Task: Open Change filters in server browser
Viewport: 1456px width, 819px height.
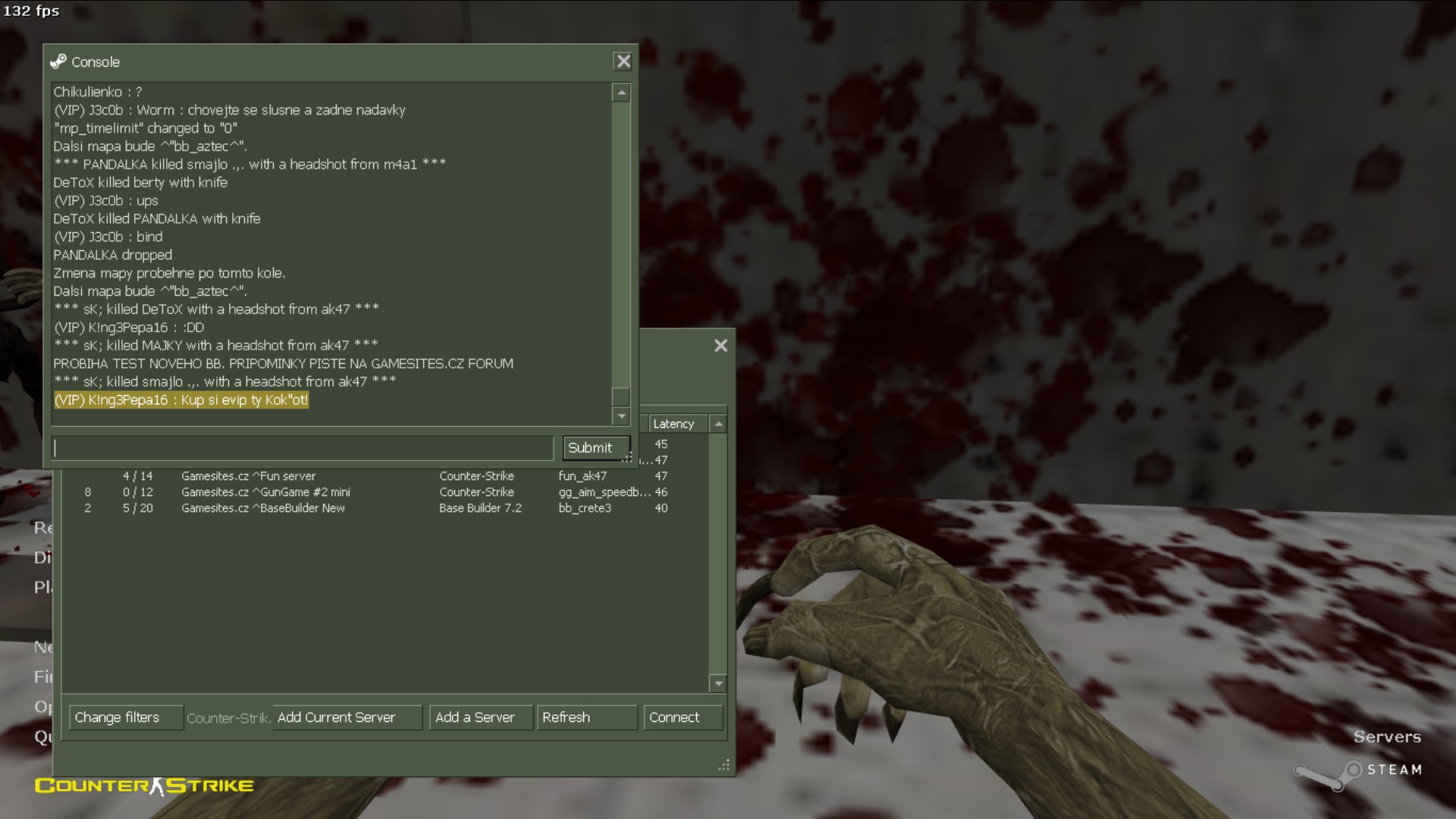Action: pyautogui.click(x=126, y=717)
